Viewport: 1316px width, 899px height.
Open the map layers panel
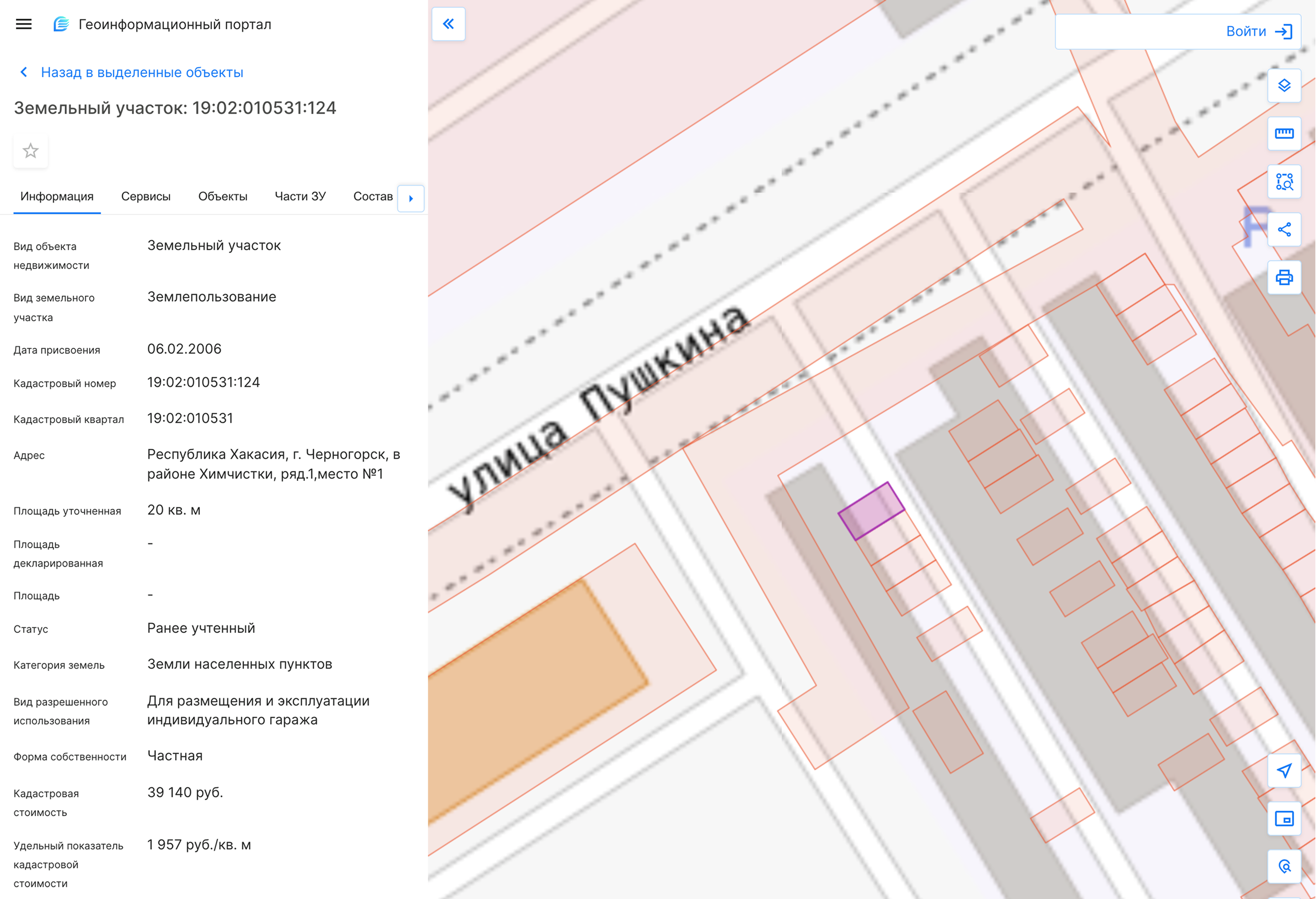1284,85
